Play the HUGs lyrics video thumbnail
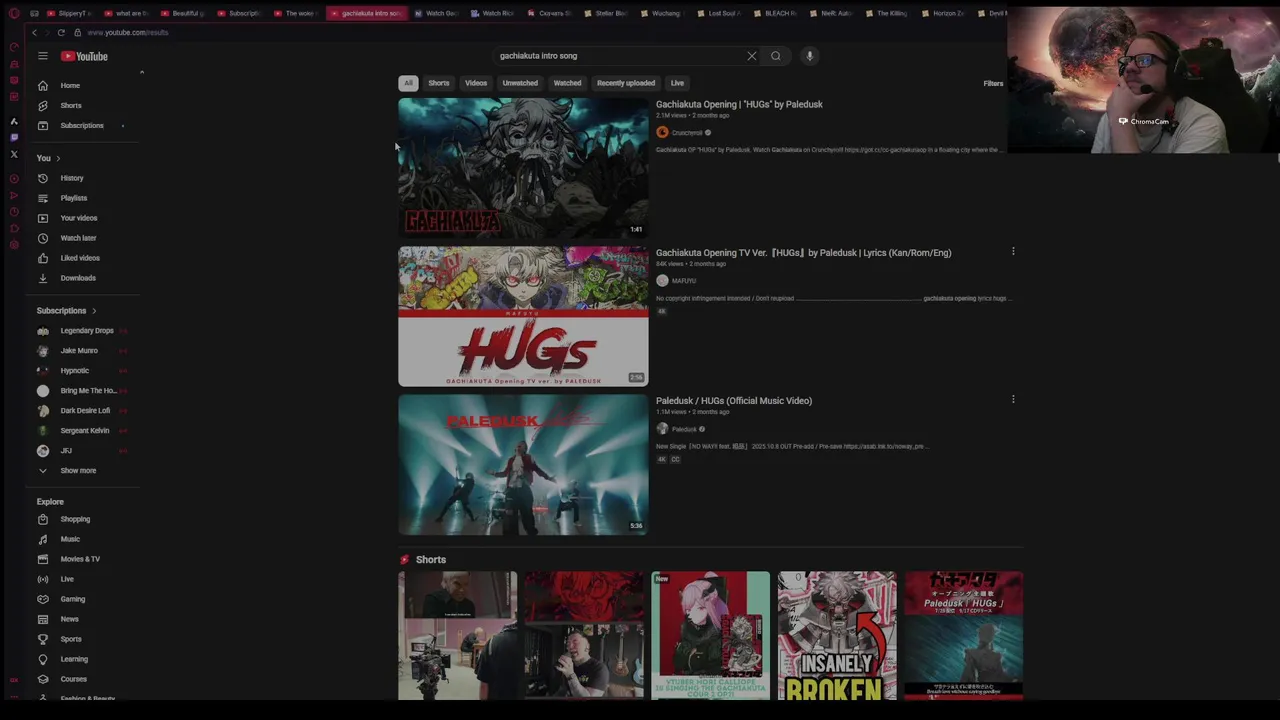1280x720 pixels. 523,316
